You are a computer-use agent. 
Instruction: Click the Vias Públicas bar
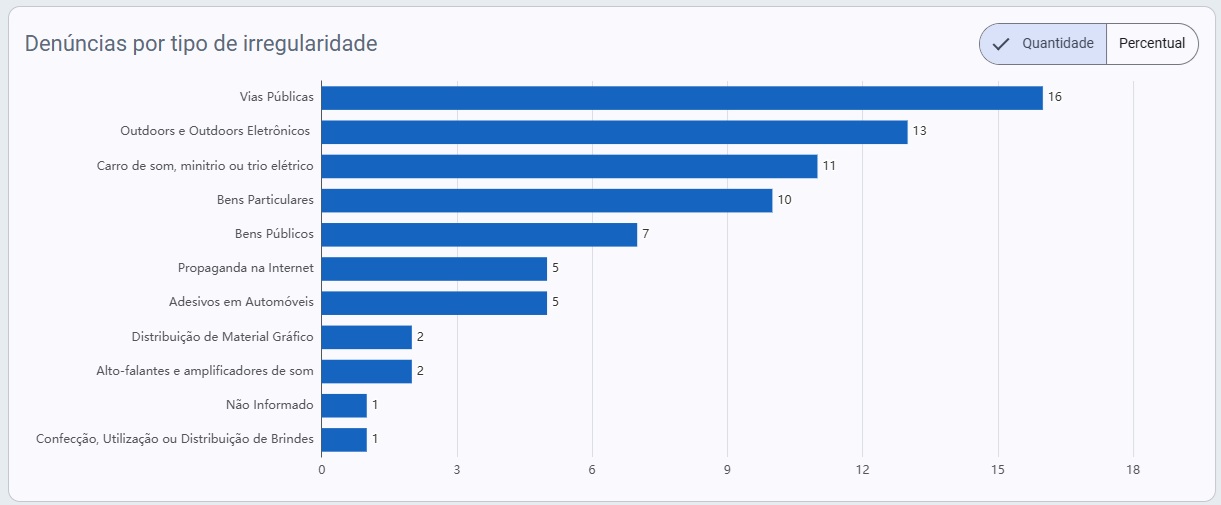[682, 98]
